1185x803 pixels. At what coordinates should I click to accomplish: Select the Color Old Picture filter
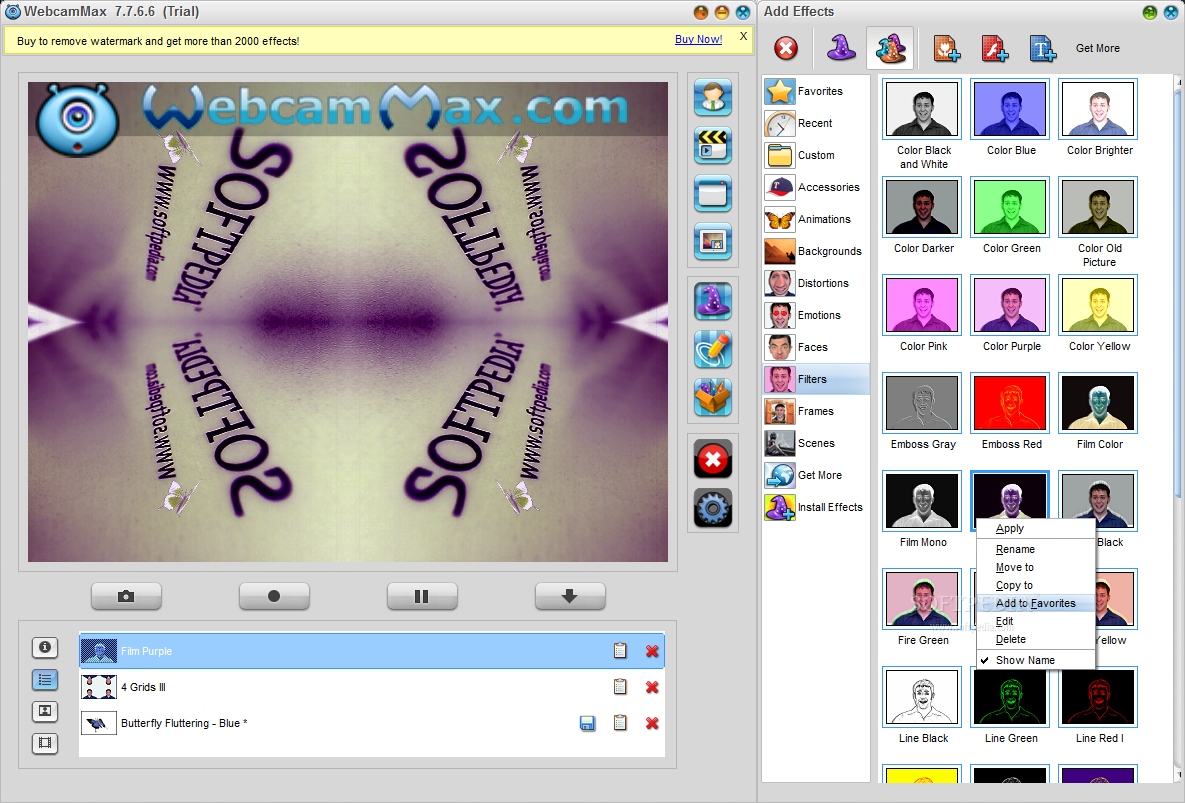[x=1099, y=207]
